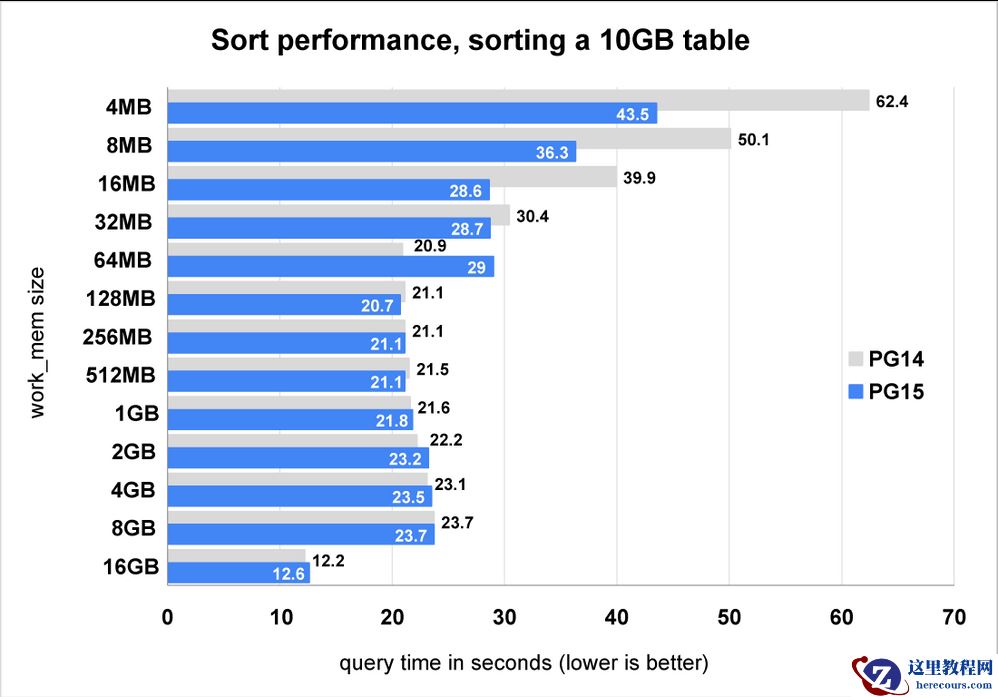Click the "query time in seconds" axis title

[524, 662]
